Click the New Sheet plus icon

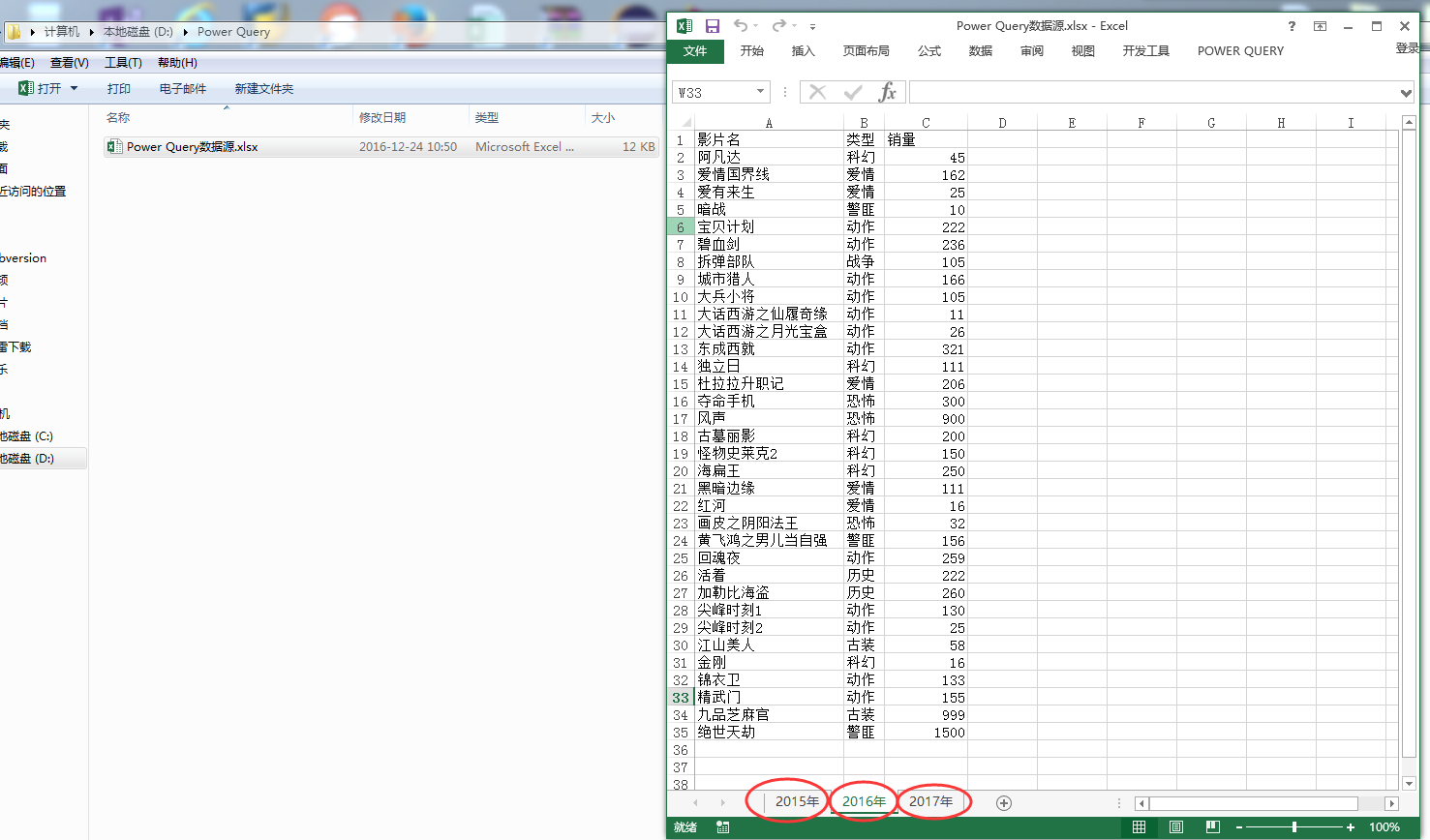point(1004,802)
